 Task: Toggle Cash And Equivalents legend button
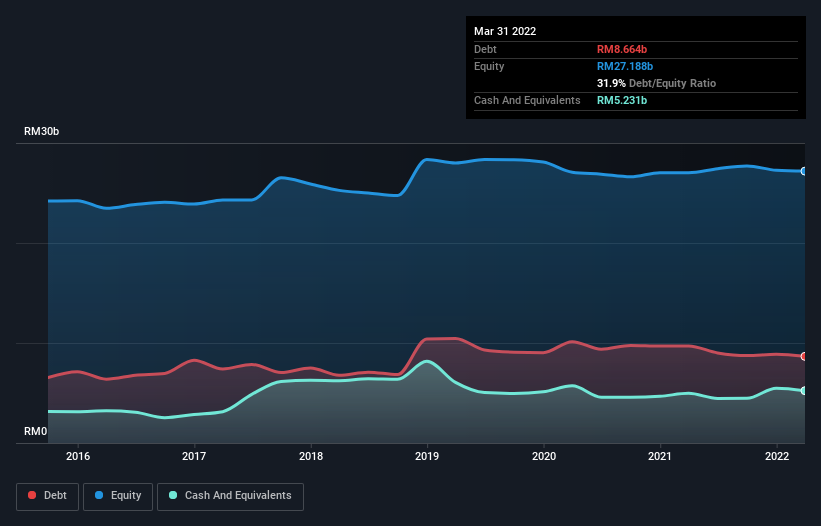[230, 496]
